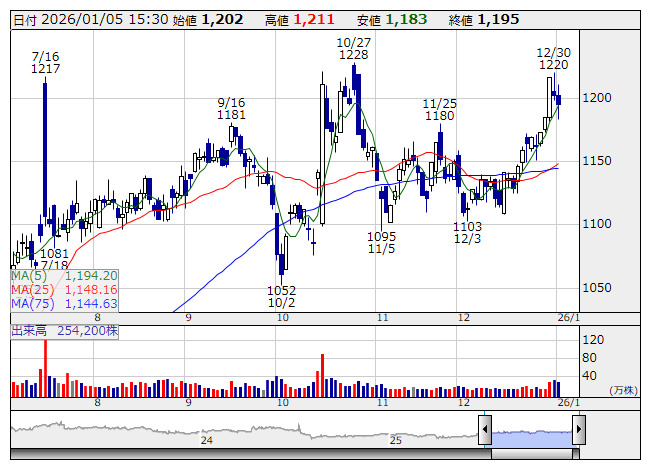Viewport: 653px width, 470px height.
Task: Click the 12/30 1220 high label
Action: (553, 59)
